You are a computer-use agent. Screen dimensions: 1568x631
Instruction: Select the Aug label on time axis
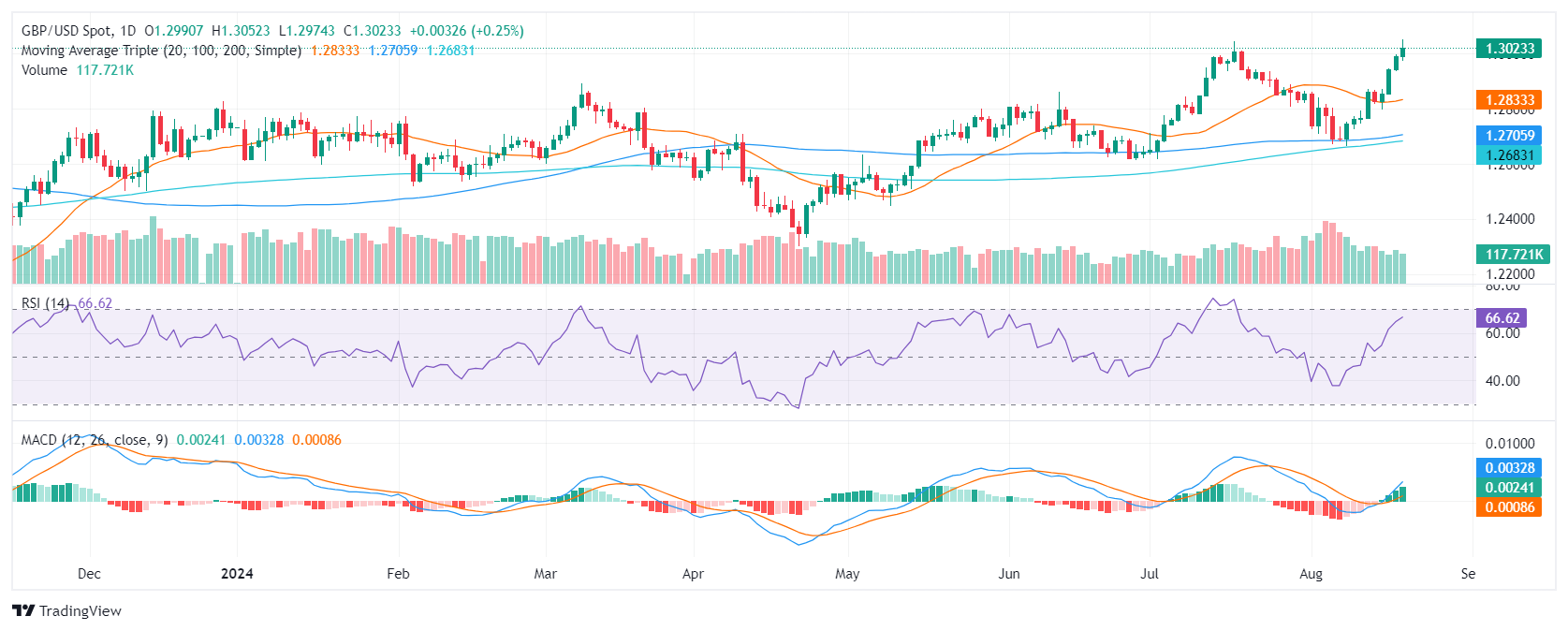pos(1311,574)
